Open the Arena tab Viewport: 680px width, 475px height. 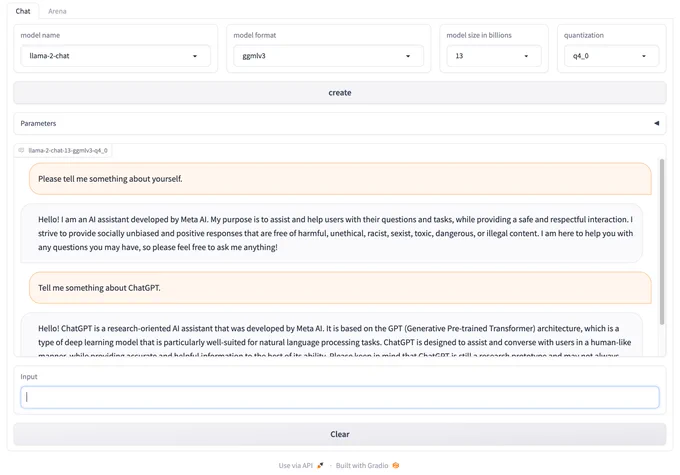click(57, 11)
